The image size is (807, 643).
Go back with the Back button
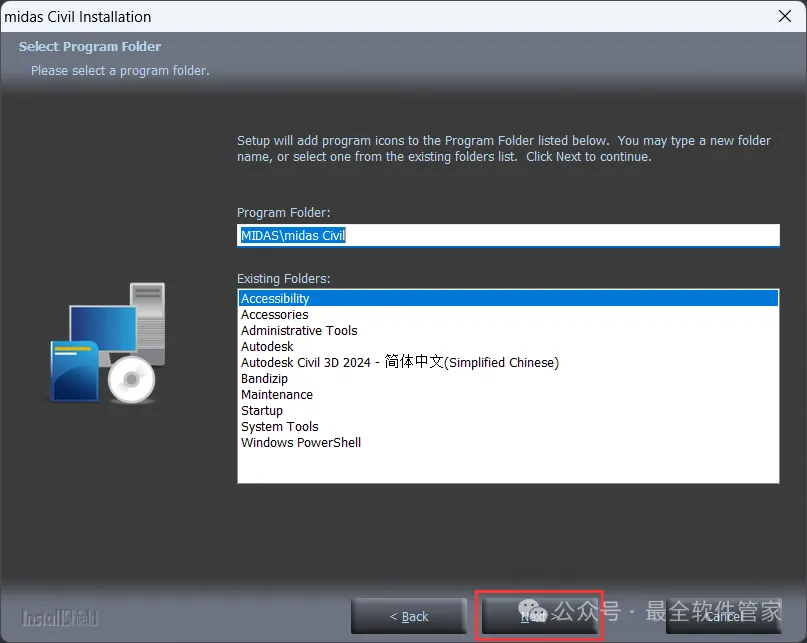(409, 616)
